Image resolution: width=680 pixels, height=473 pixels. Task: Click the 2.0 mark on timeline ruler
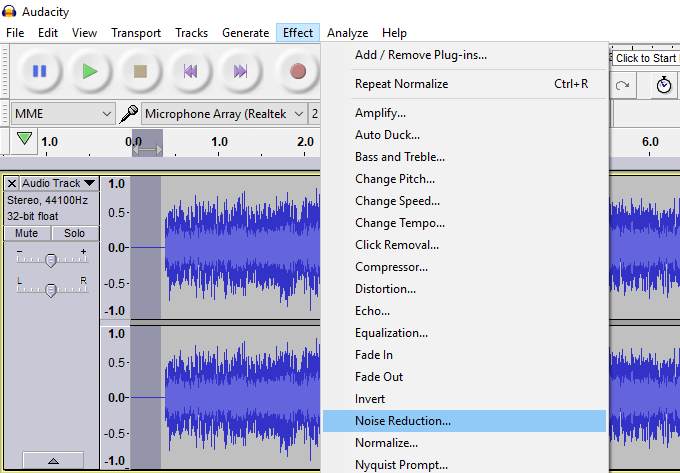point(305,142)
